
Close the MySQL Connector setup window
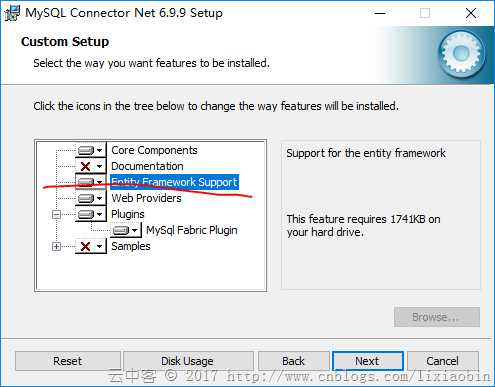click(x=471, y=13)
